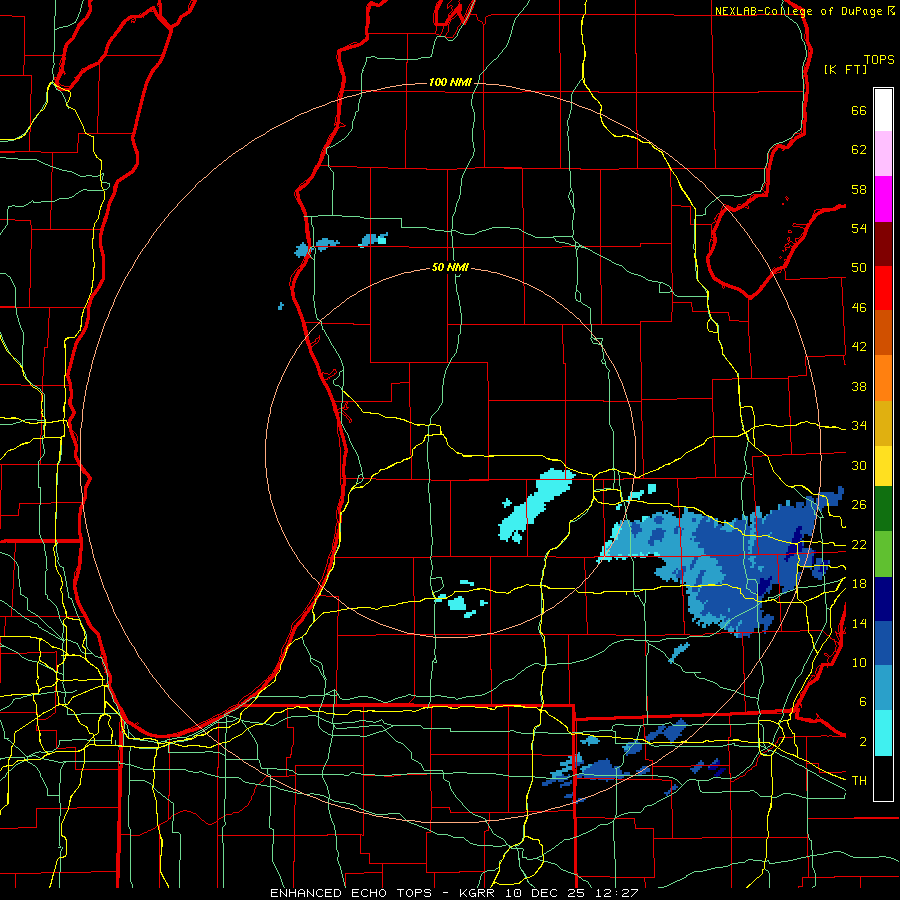
Task: Click the legend value '42'
Action: 859,347
